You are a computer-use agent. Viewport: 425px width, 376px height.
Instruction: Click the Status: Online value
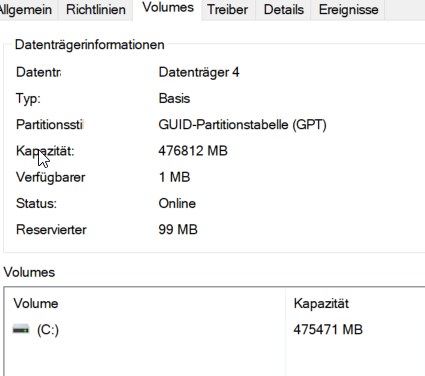coord(177,203)
